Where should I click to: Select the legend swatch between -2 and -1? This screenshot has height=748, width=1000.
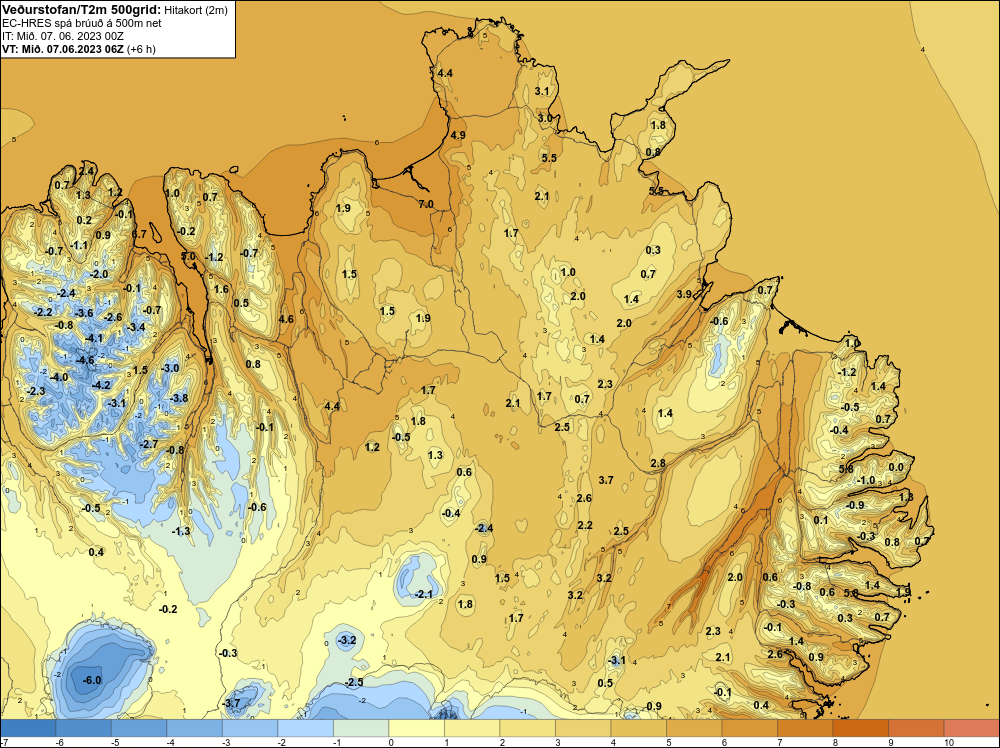click(x=305, y=728)
